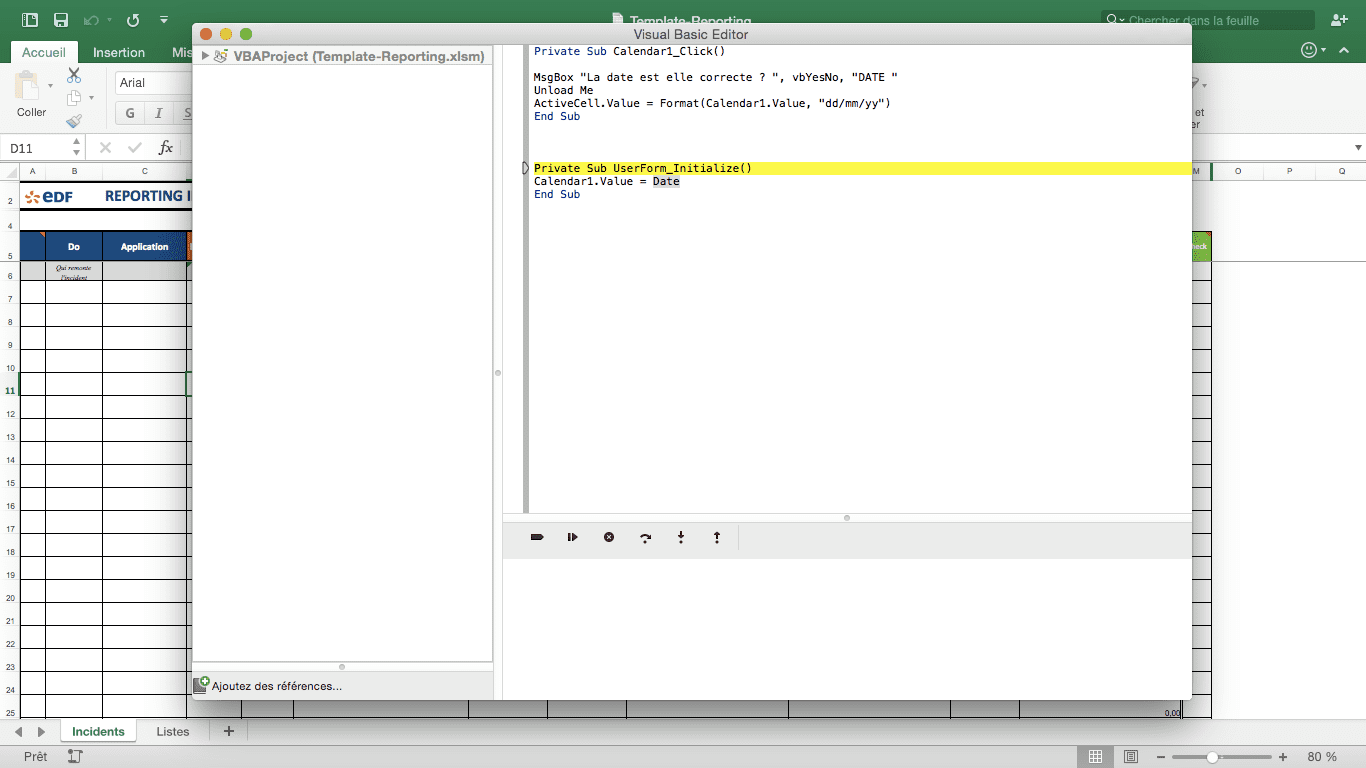Viewport: 1366px width, 768px height.
Task: Click the Step Into debug icon
Action: (681, 538)
